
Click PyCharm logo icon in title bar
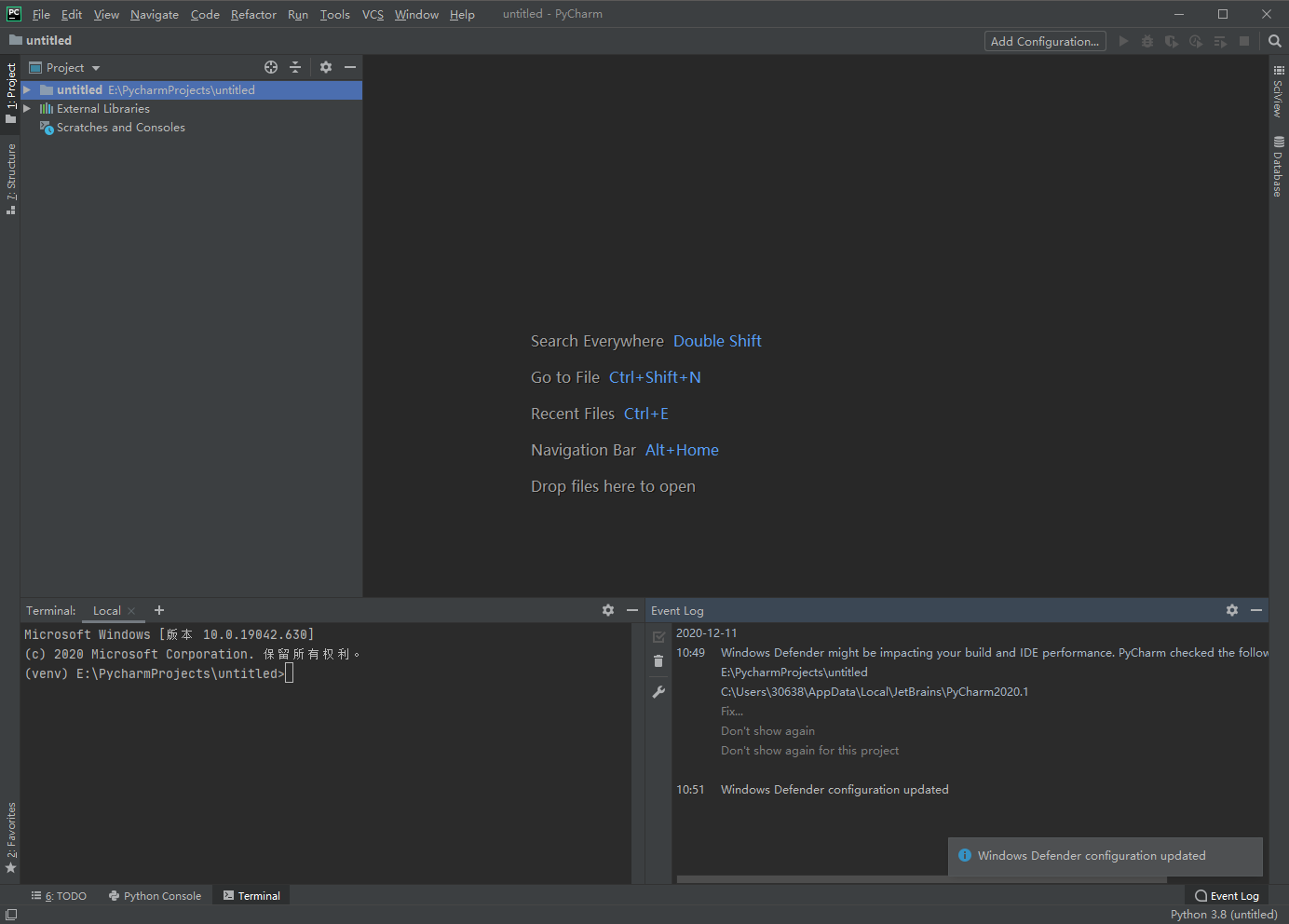(14, 14)
